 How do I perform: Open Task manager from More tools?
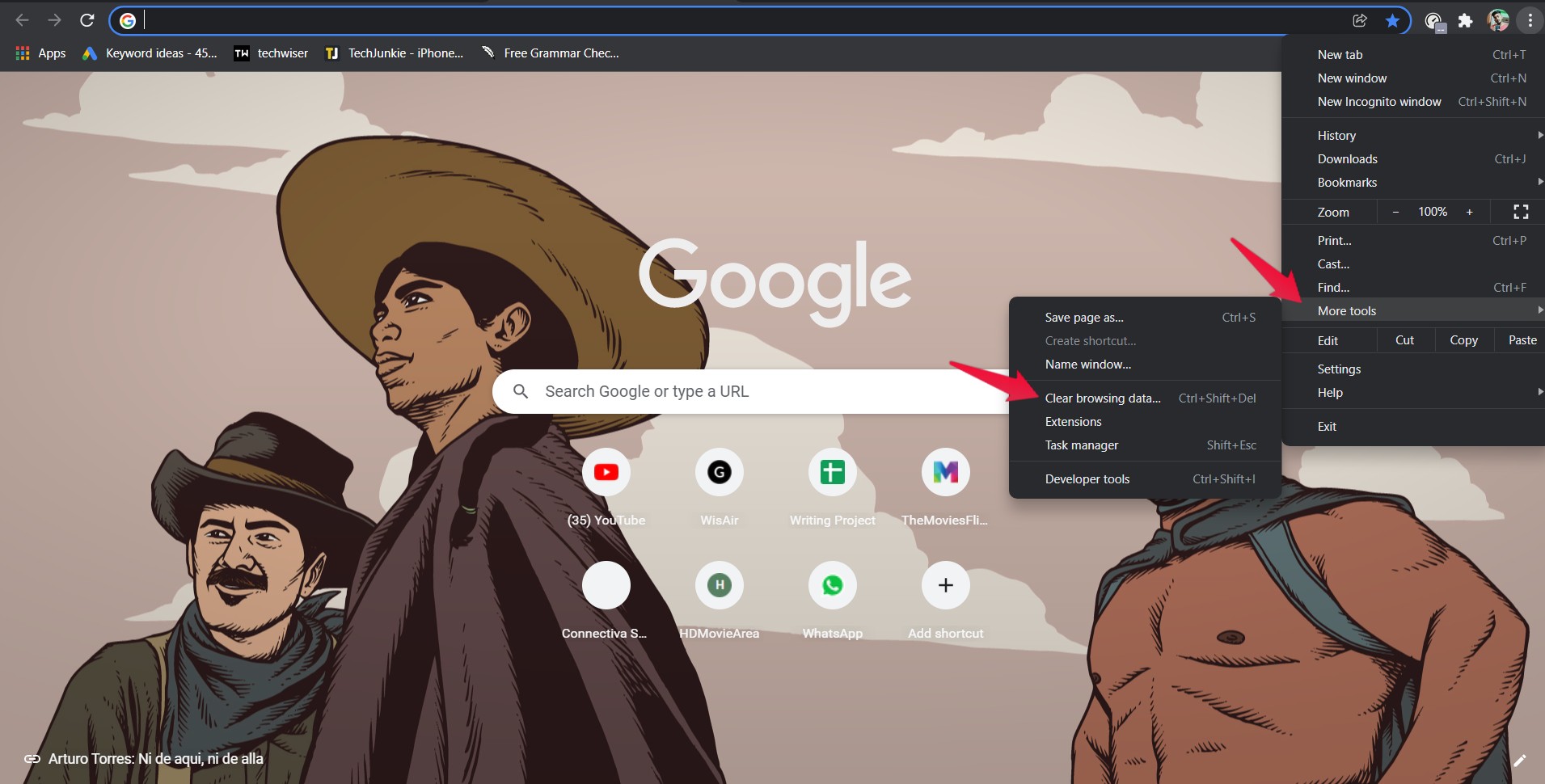point(1145,445)
